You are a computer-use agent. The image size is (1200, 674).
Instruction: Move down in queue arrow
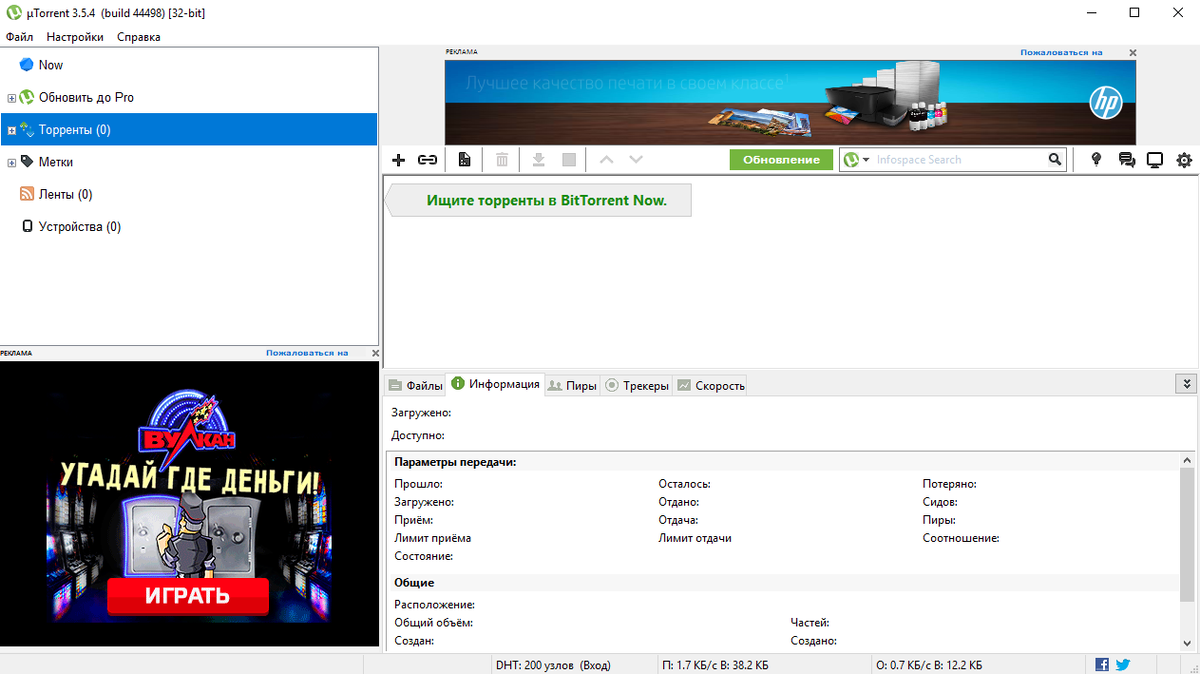[636, 160]
